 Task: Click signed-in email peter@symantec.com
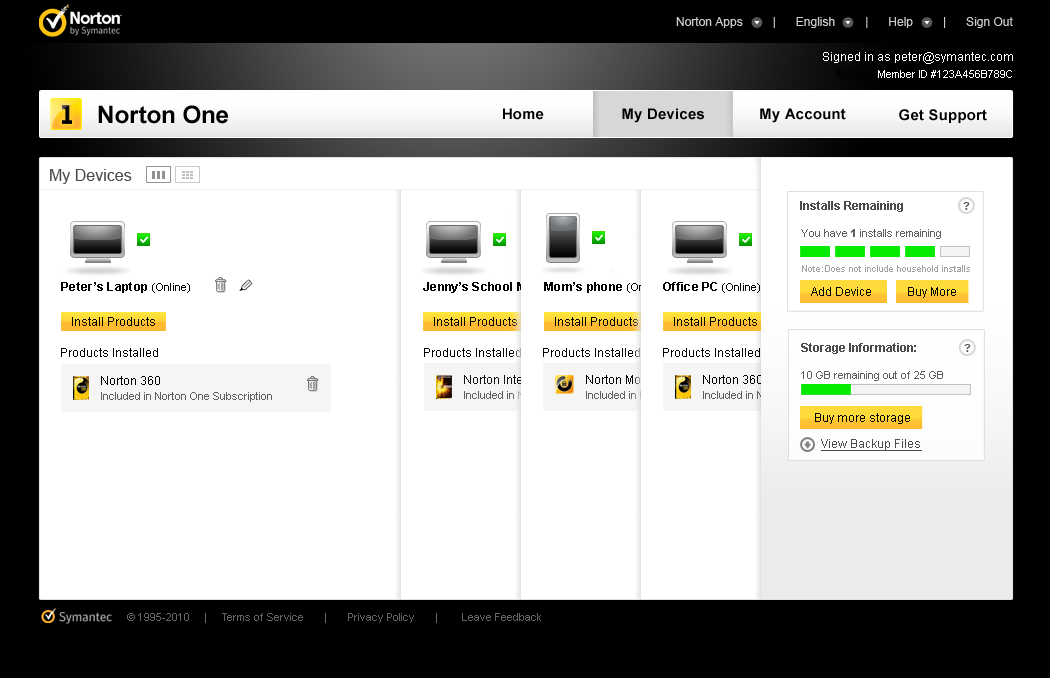pyautogui.click(x=954, y=57)
